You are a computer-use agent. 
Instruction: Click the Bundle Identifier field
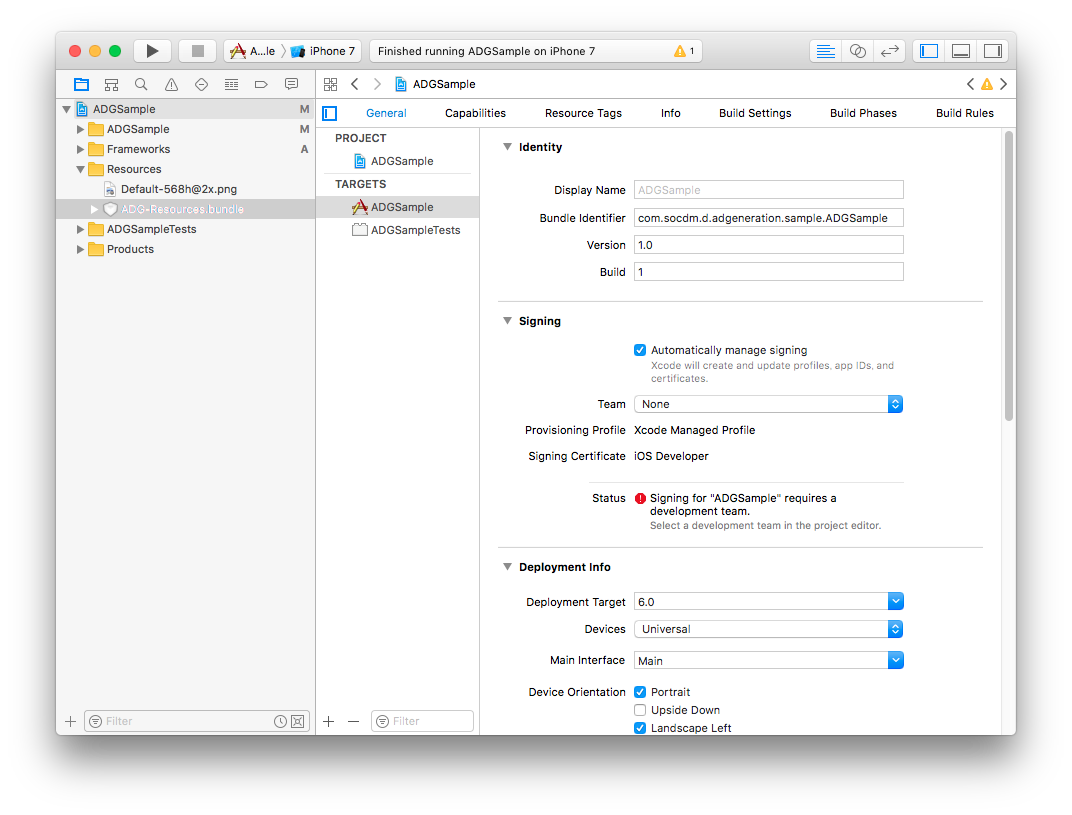pos(768,218)
